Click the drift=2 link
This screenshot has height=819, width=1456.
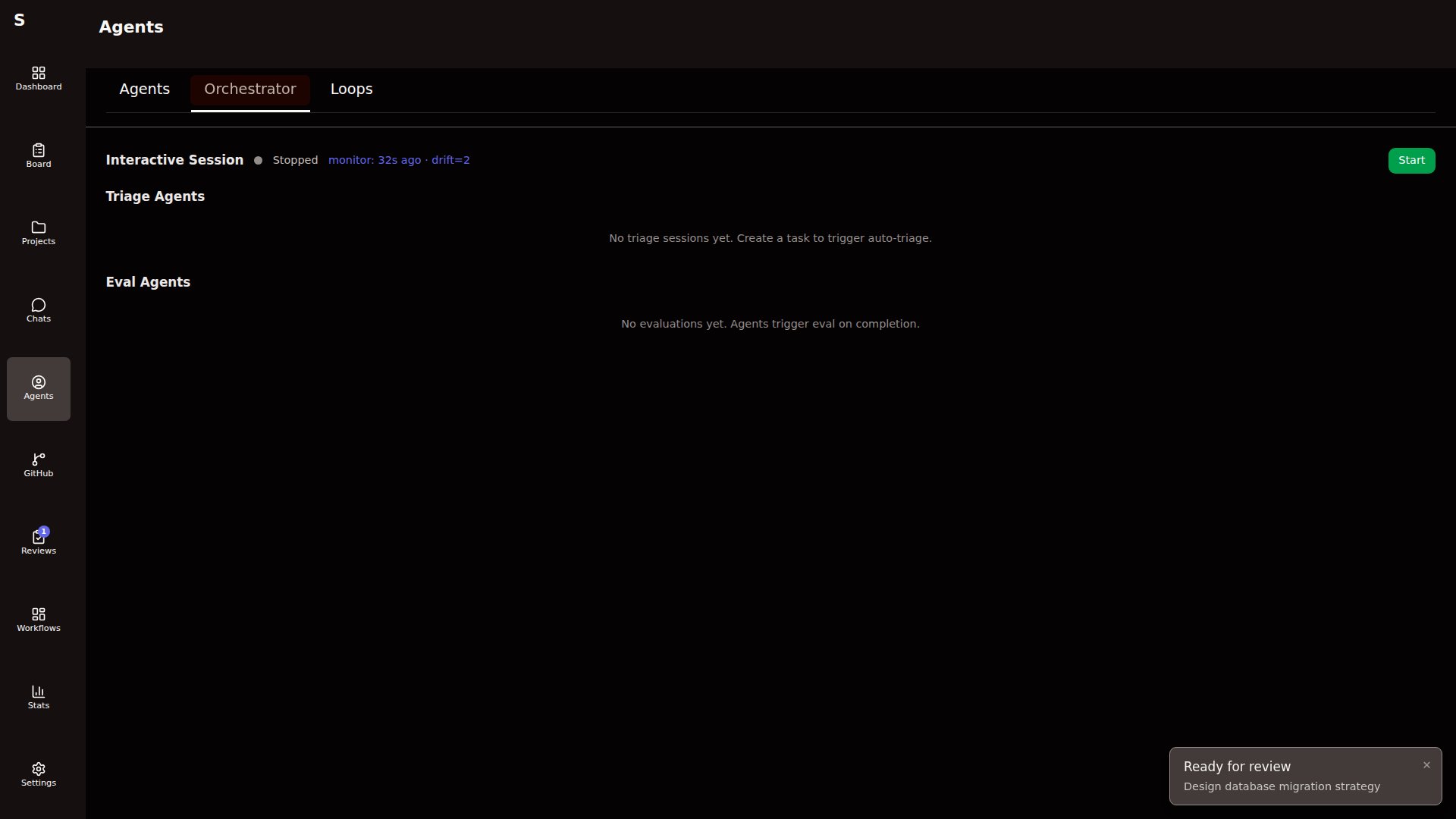(x=450, y=160)
